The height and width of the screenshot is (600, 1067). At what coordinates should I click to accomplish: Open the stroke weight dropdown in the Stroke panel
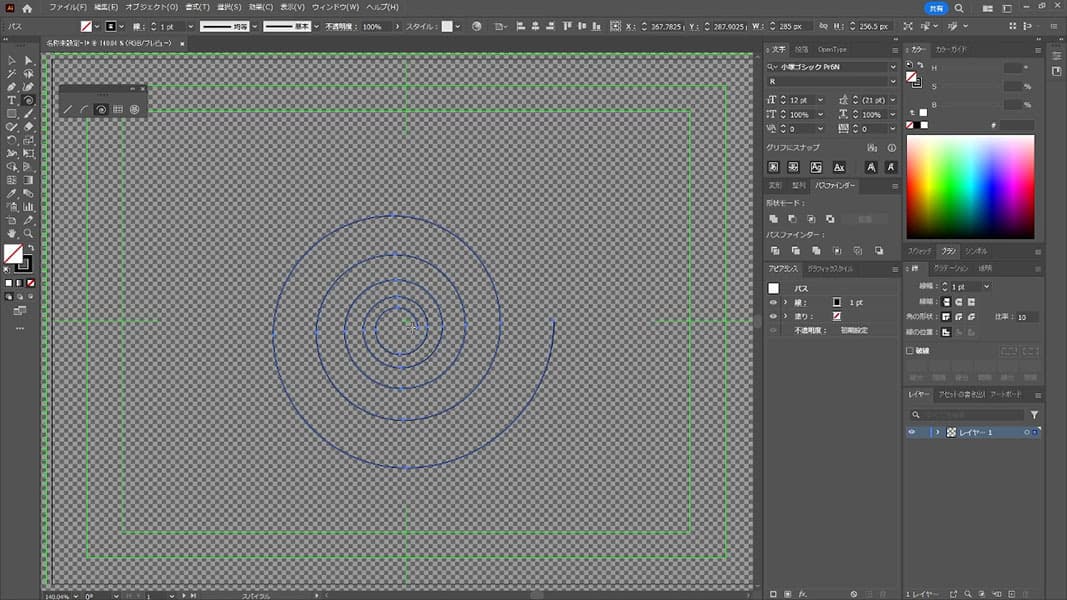(x=986, y=287)
